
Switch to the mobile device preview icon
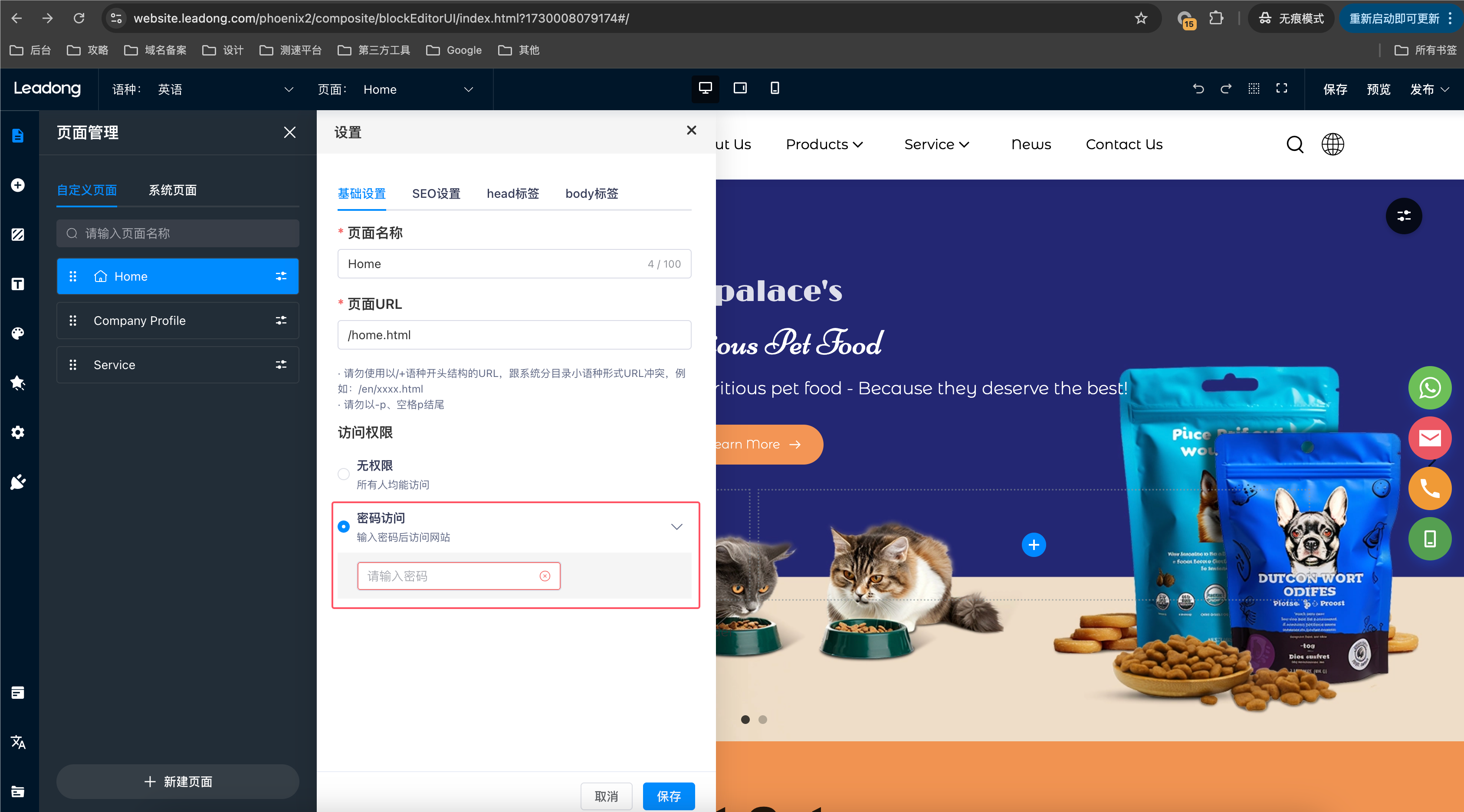(x=775, y=88)
